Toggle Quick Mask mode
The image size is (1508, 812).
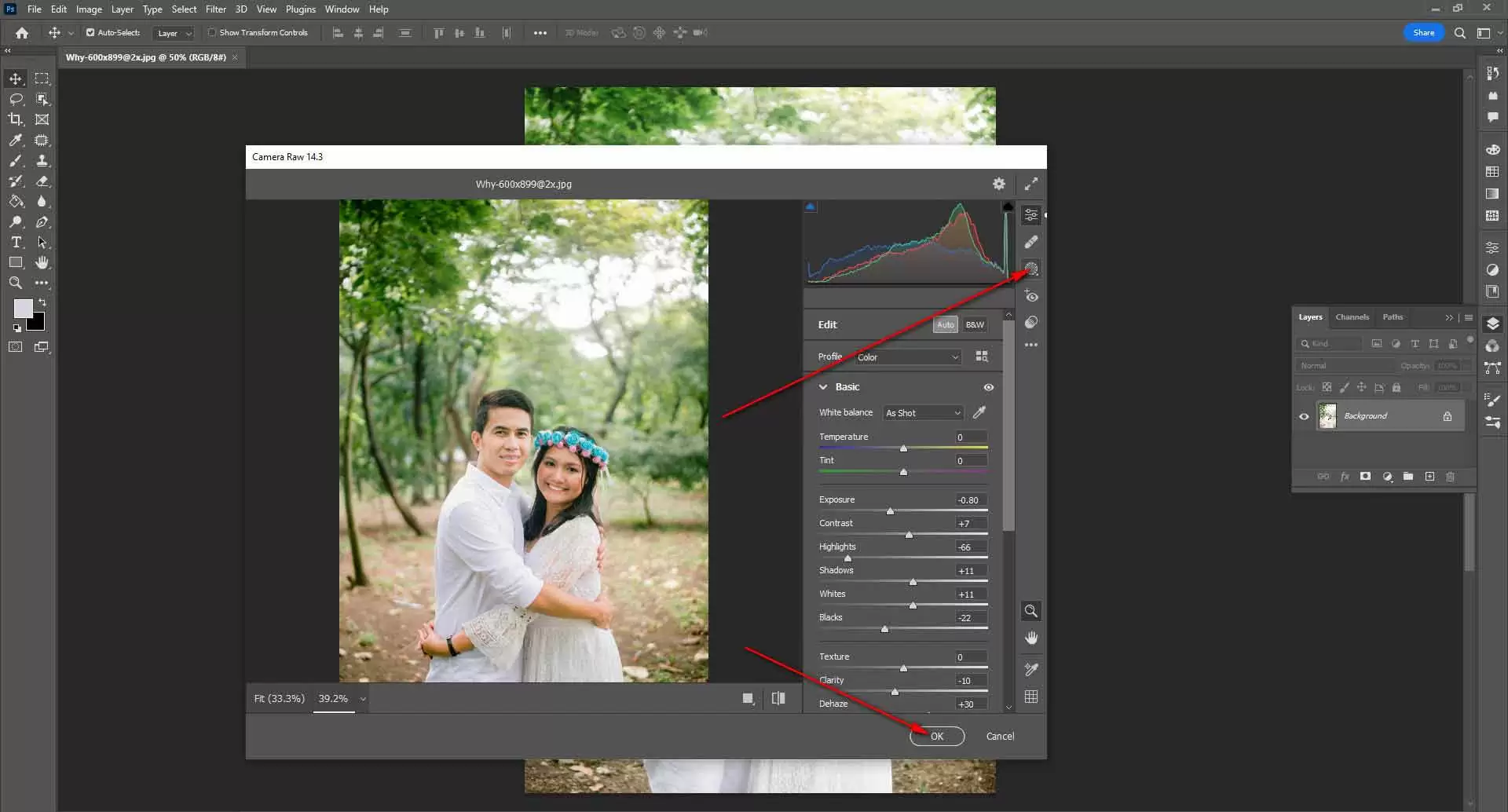[16, 346]
